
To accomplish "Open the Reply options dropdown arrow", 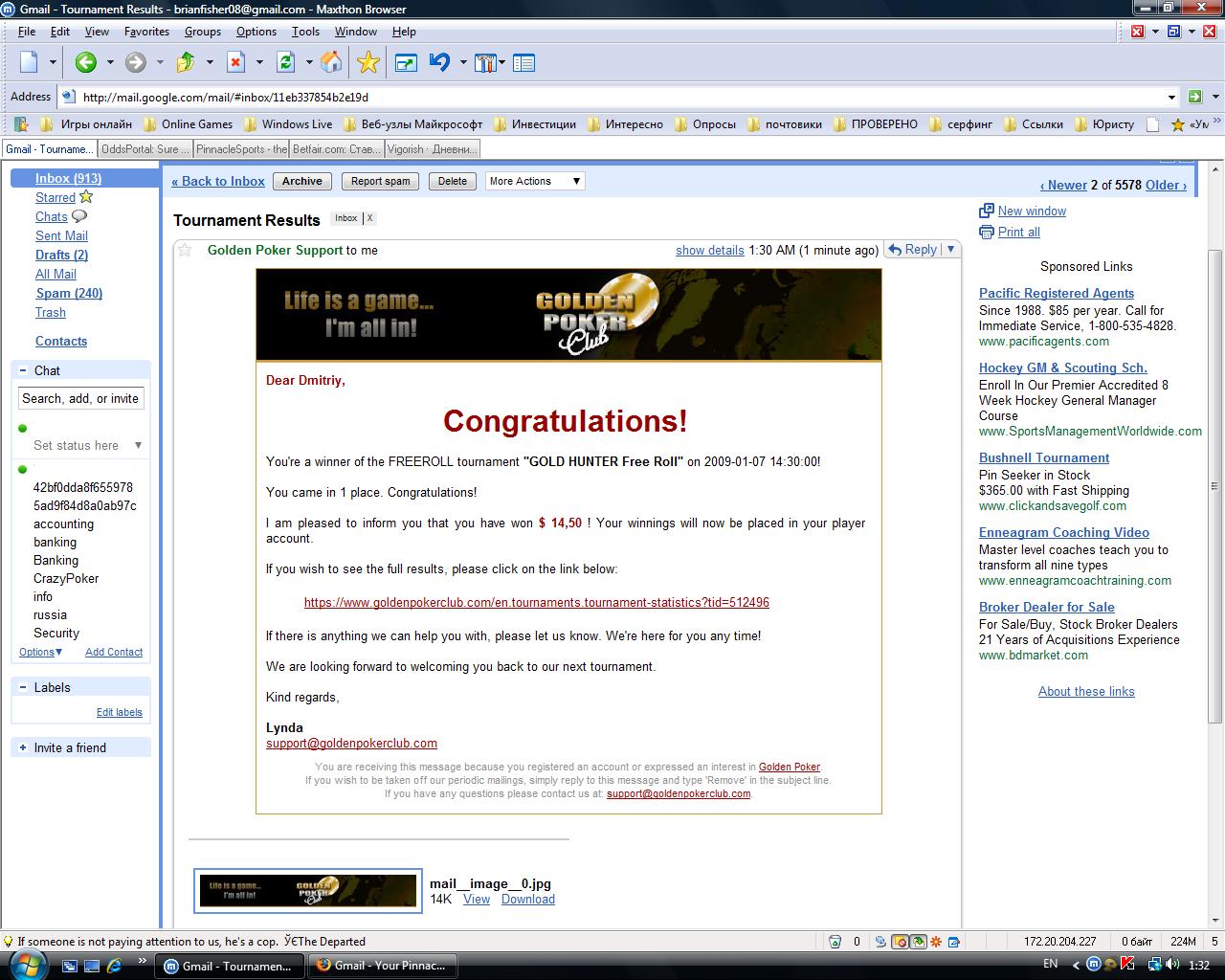I will pos(950,249).
